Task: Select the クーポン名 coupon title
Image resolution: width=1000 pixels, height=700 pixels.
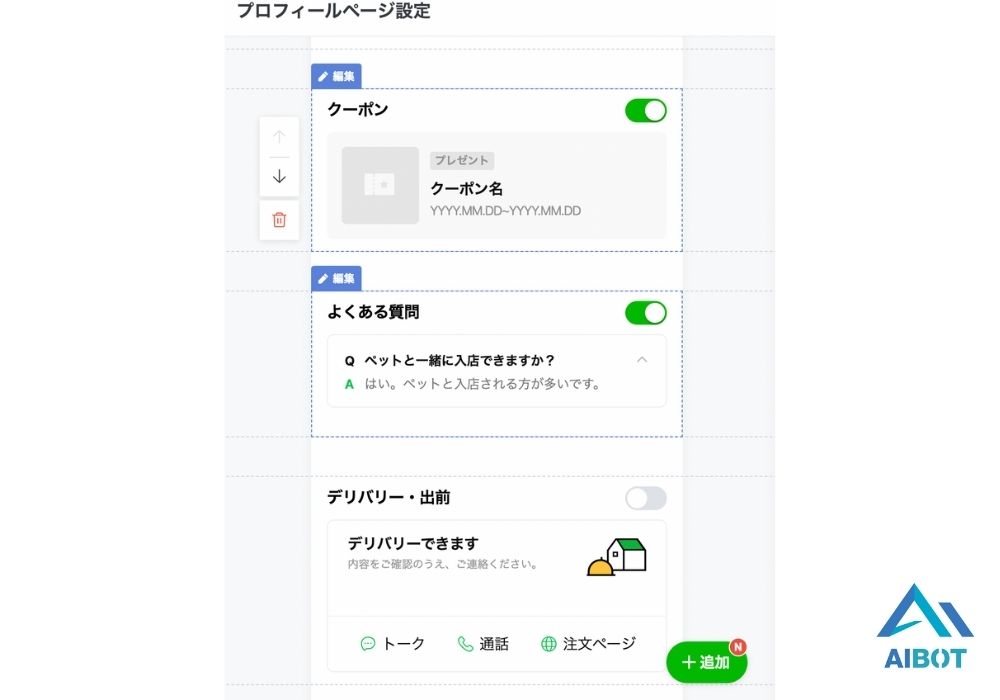Action: coord(466,188)
